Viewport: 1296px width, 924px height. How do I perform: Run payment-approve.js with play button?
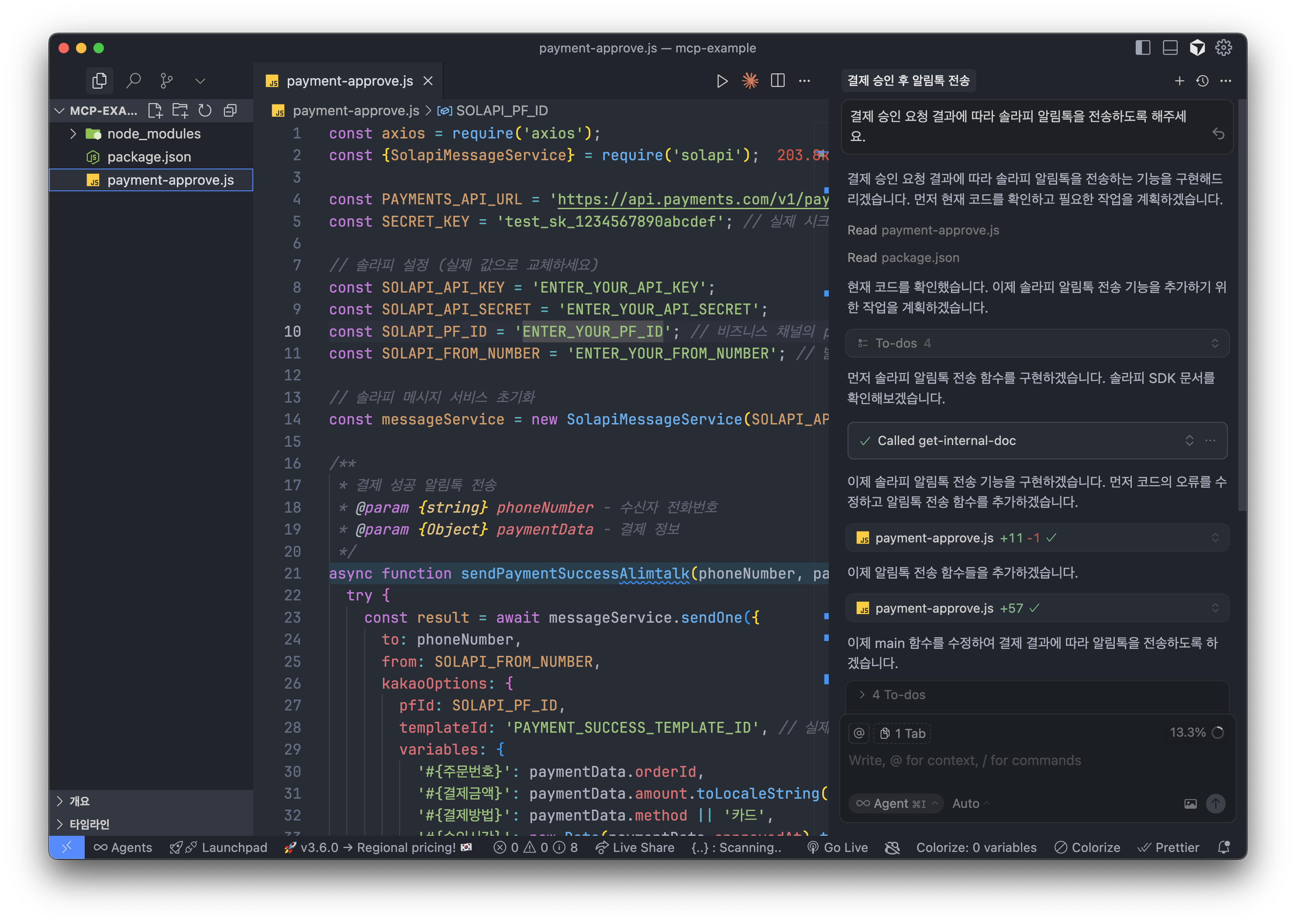coord(722,81)
